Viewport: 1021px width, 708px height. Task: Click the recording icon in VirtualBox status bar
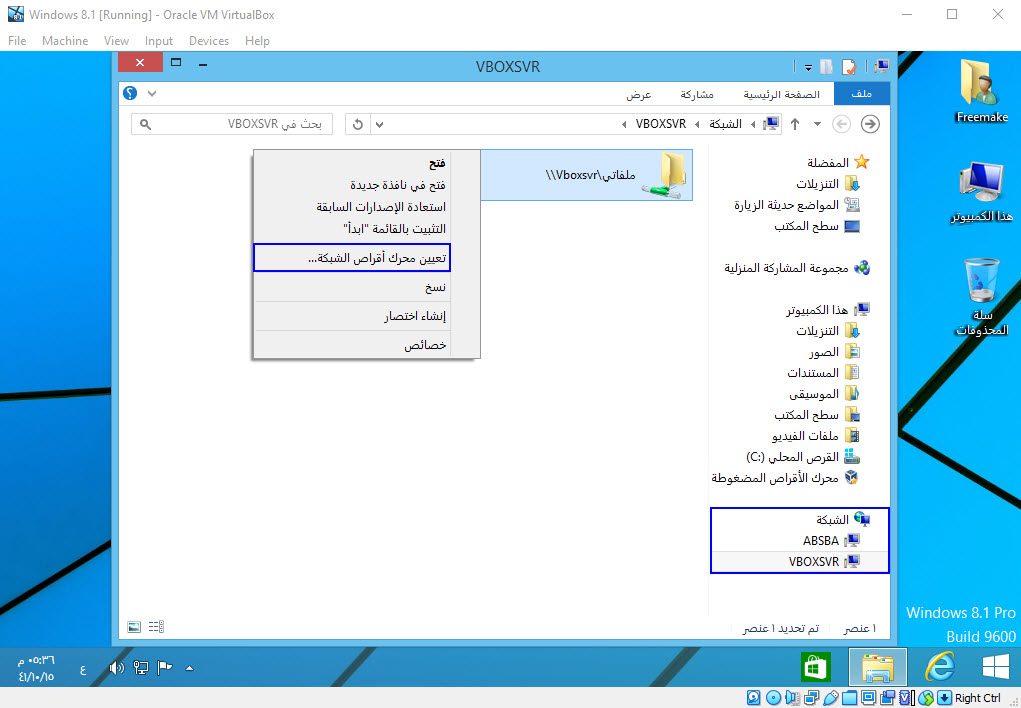tap(887, 698)
